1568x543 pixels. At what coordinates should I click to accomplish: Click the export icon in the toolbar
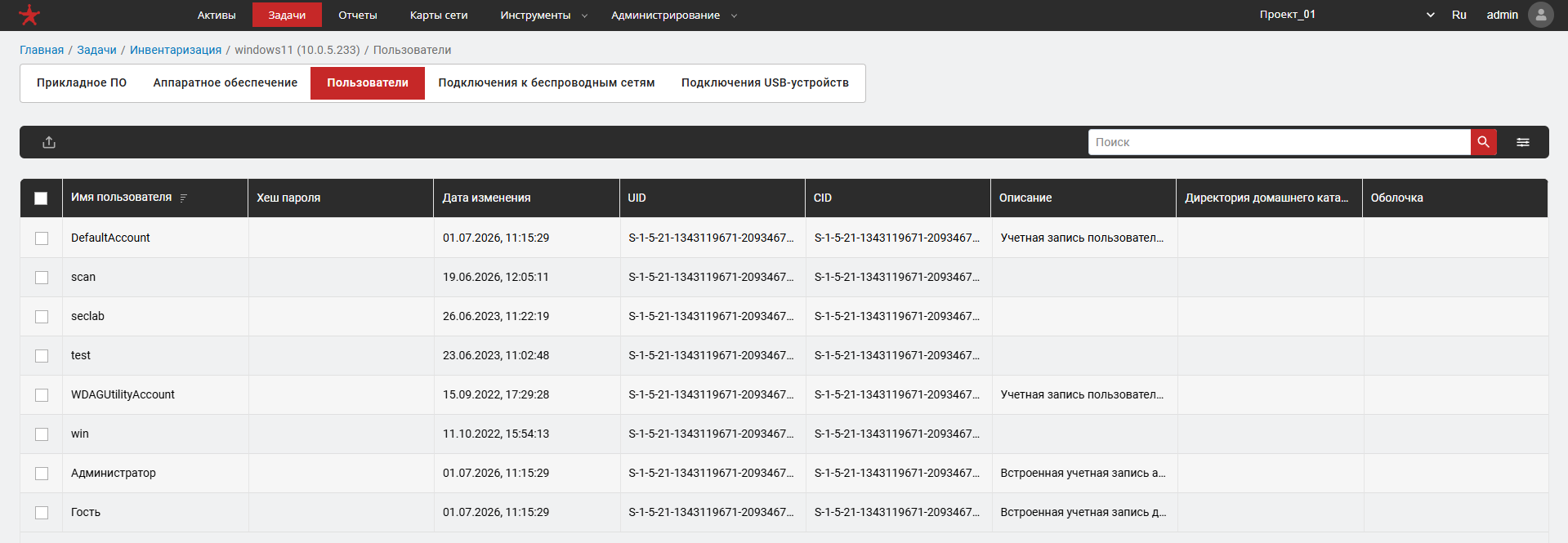49,142
